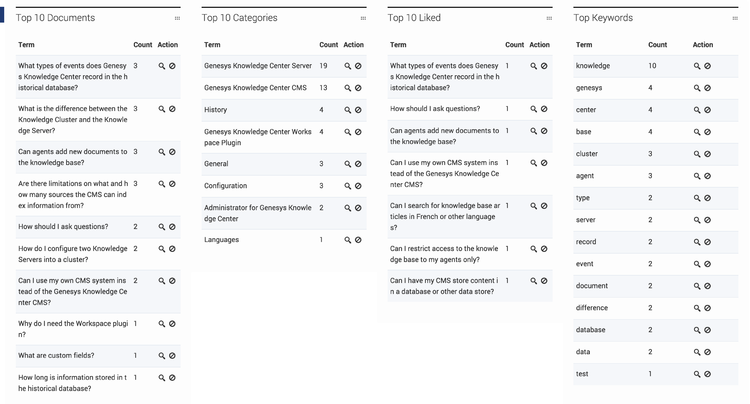Click exclude icon for Genesys Knowledge Center CMS

[x=358, y=88]
